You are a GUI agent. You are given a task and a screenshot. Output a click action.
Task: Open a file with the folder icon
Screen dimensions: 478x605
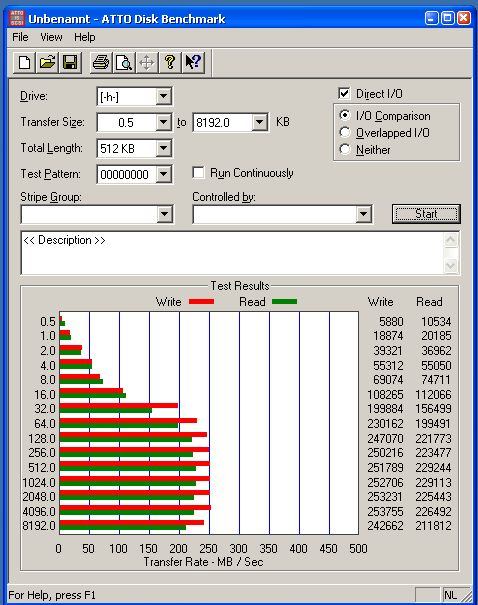coord(47,62)
